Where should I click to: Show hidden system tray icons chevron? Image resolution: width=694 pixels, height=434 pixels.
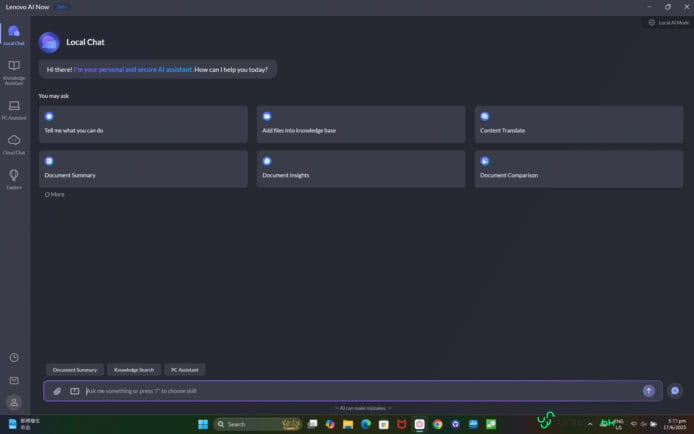(x=590, y=424)
